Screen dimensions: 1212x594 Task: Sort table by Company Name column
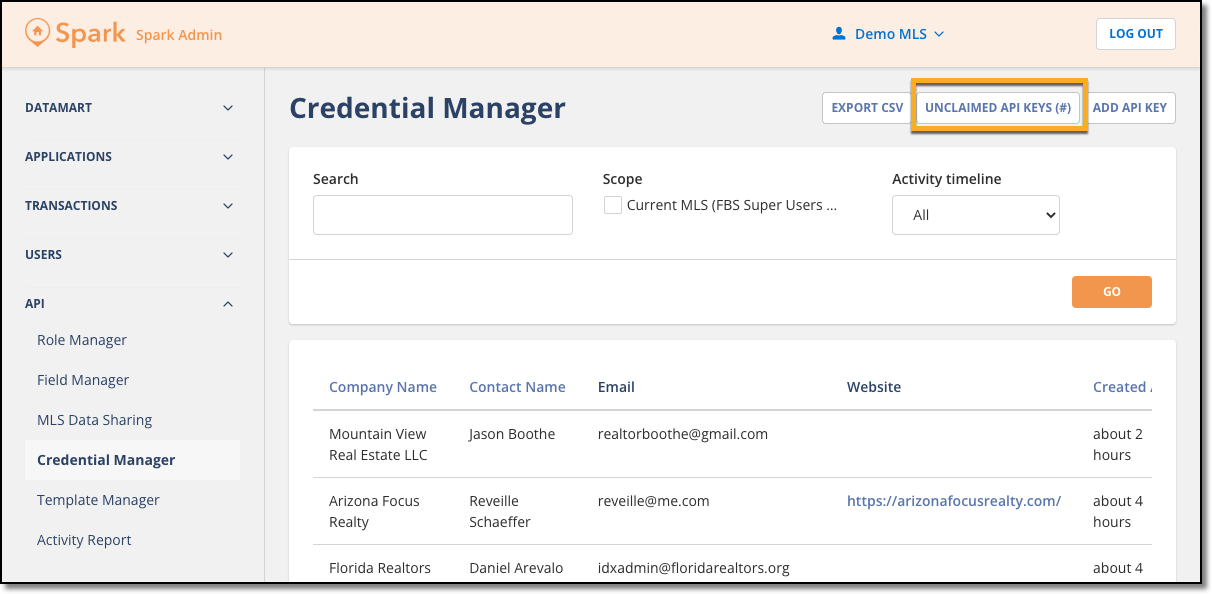383,387
